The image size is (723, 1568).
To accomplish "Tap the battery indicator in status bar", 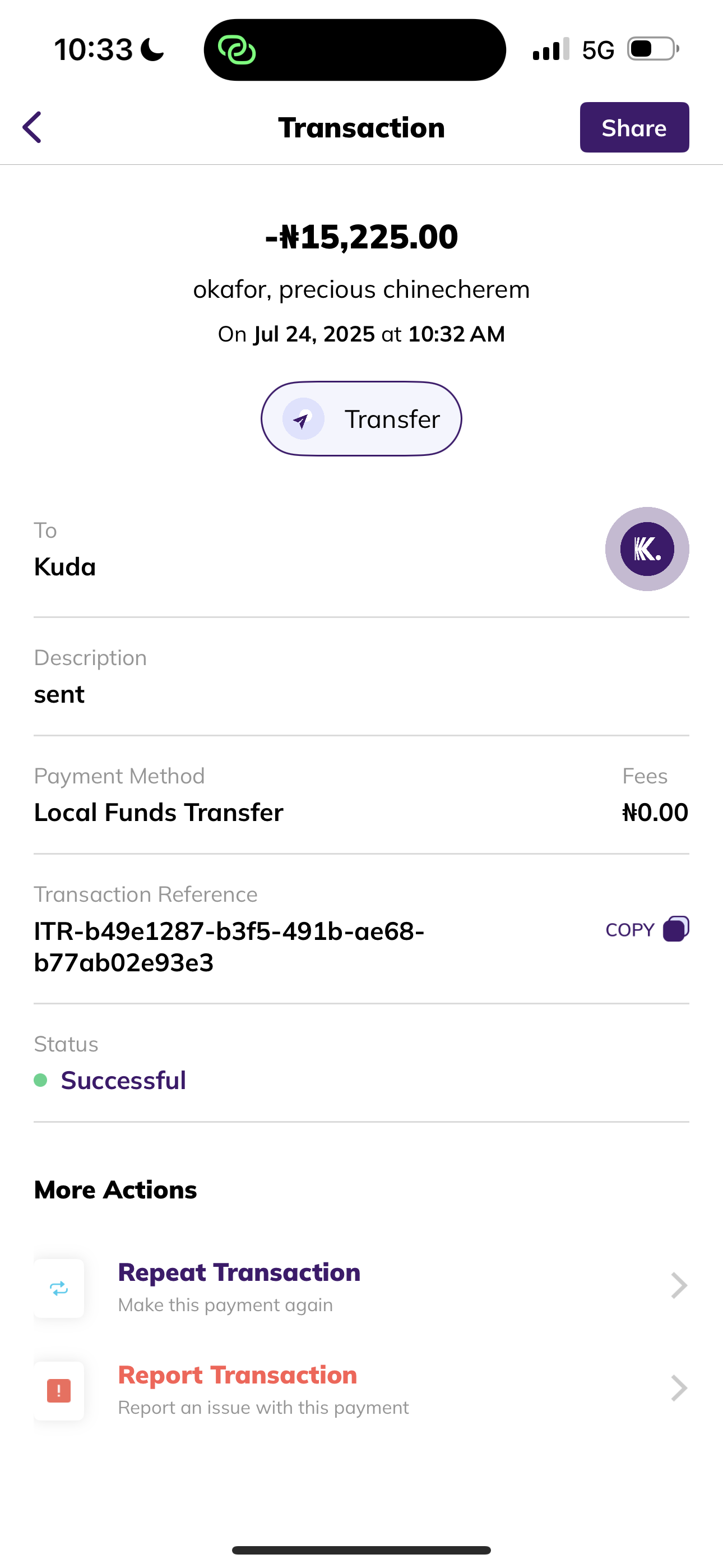I will (653, 49).
